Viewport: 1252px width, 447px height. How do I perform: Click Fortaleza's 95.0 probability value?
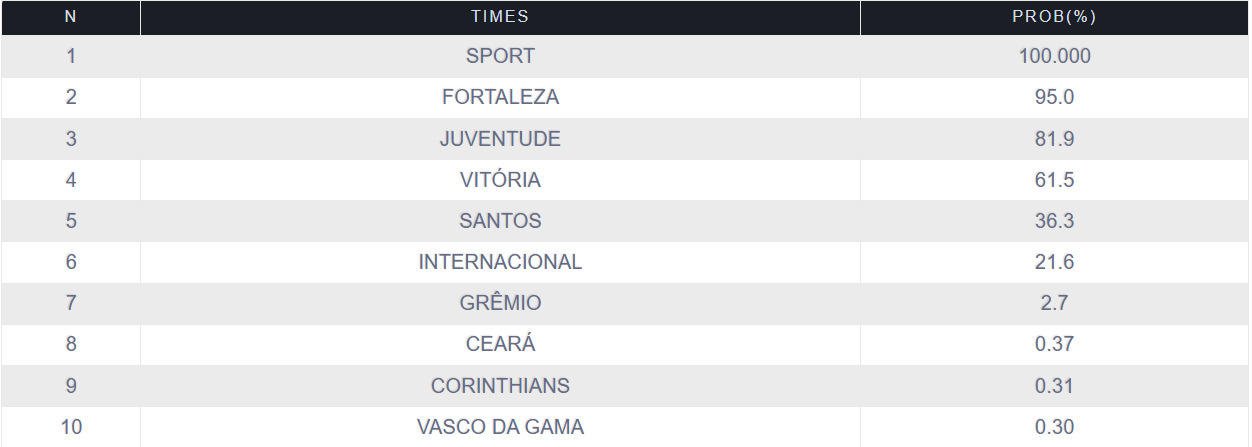[1054, 97]
